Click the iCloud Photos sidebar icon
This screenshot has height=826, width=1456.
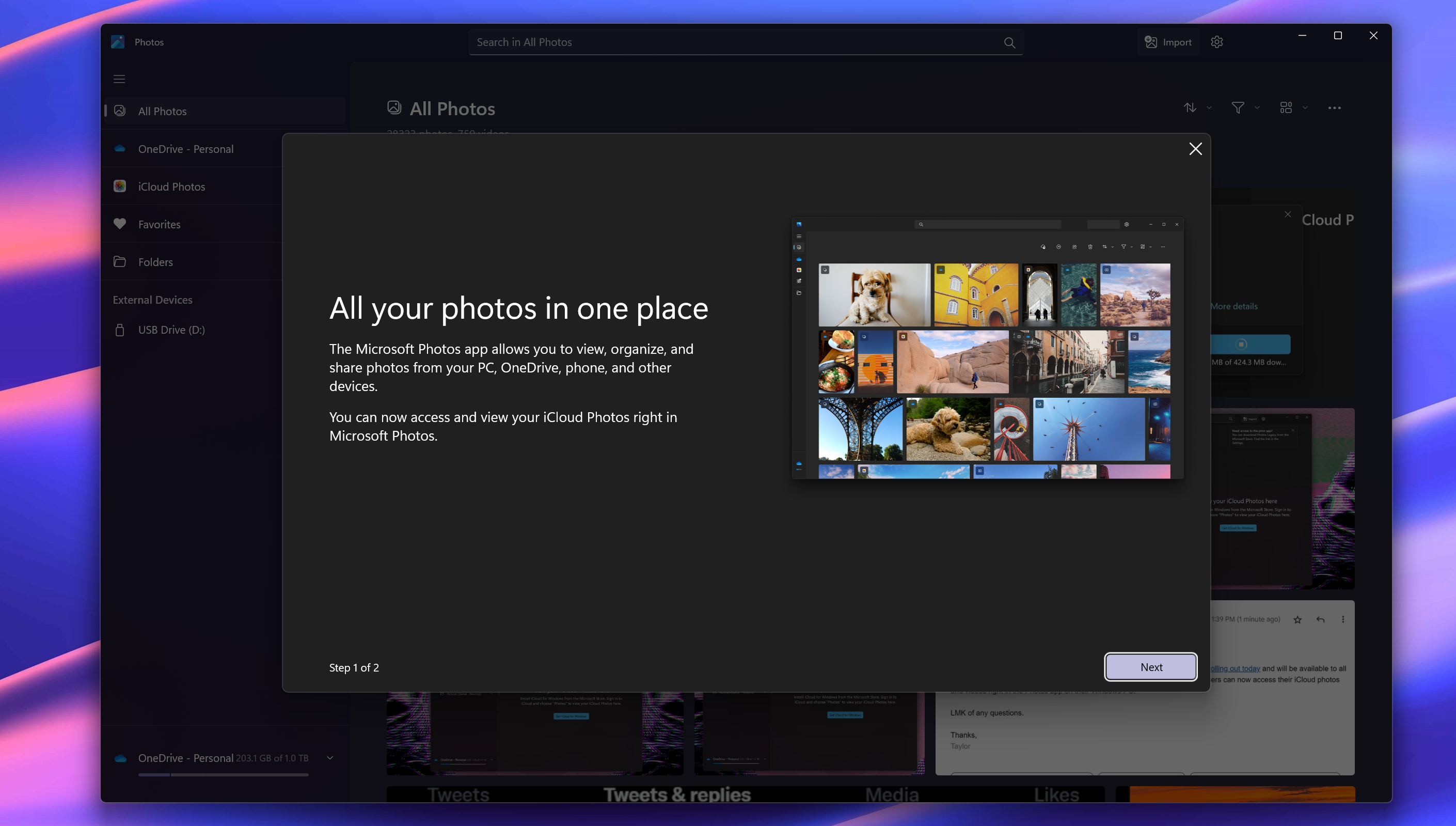[120, 186]
